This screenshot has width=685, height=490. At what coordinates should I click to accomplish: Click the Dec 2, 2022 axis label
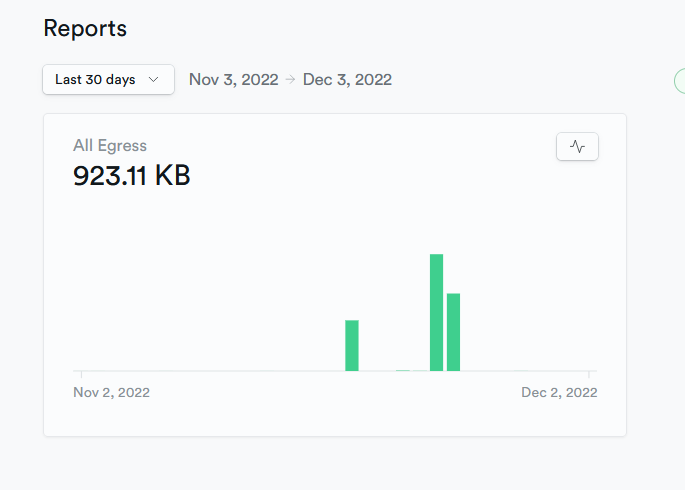coord(559,393)
